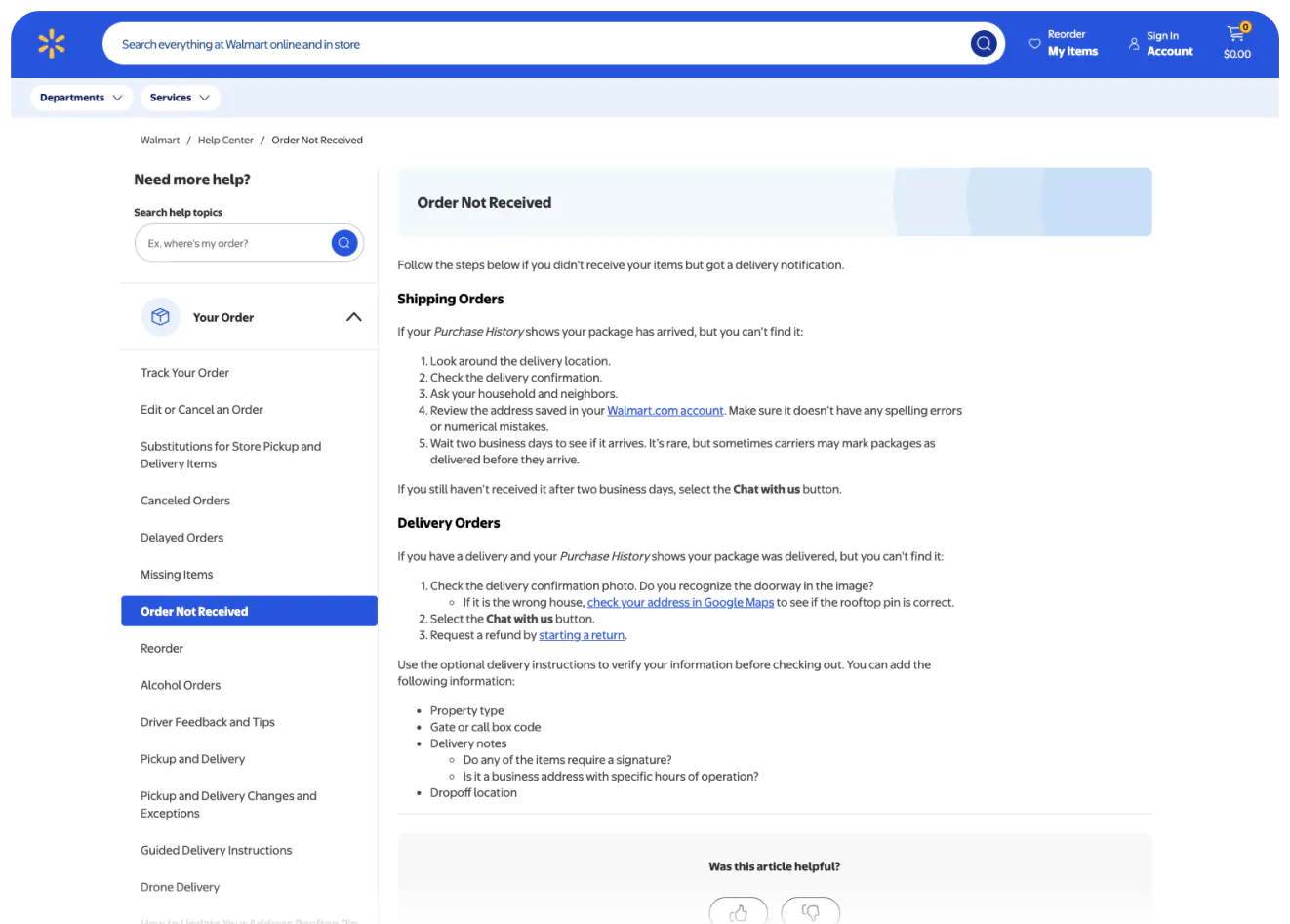
Task: Open Edit or Cancel an Order topic
Action: pos(202,410)
